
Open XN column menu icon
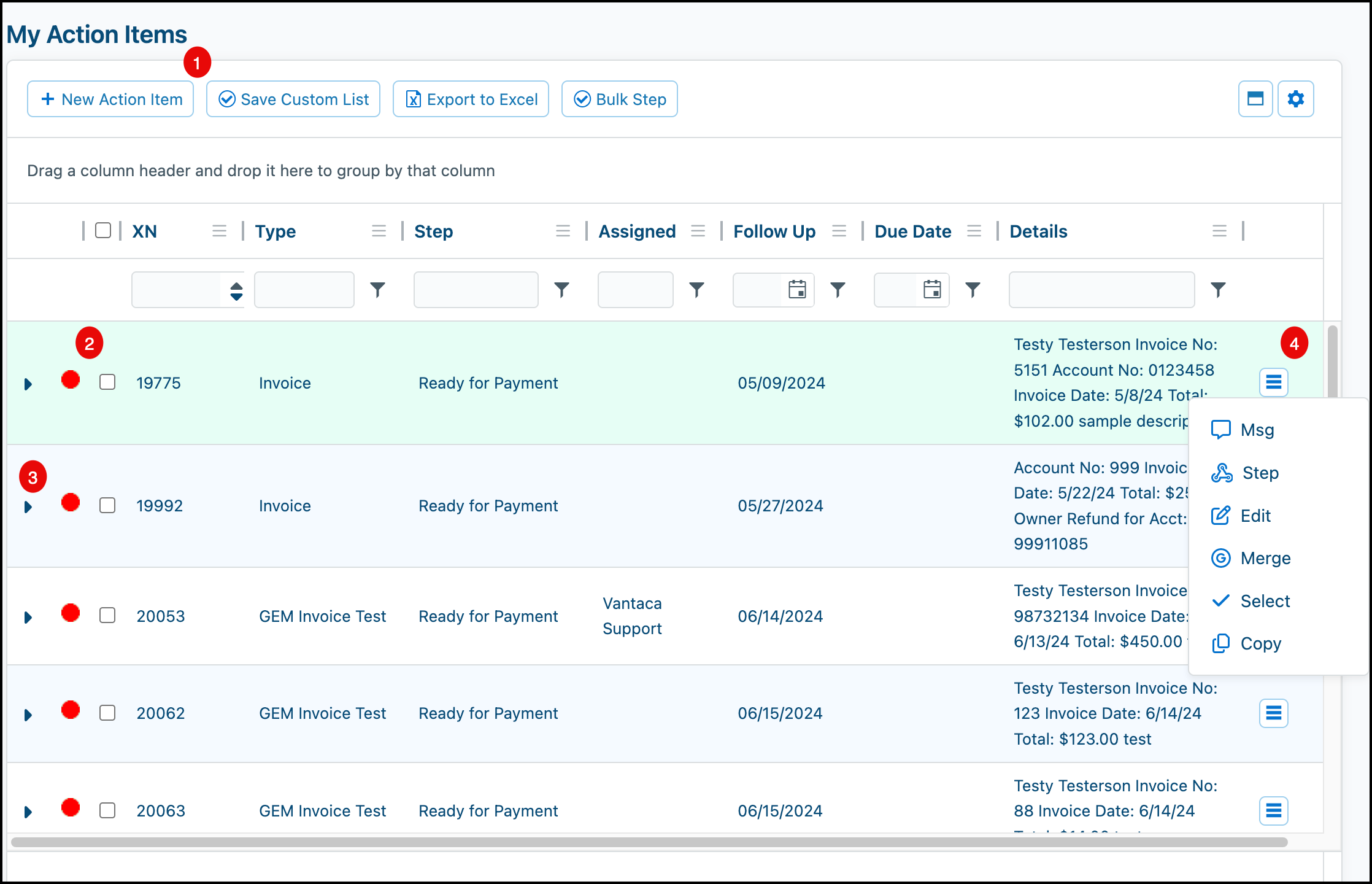click(219, 231)
